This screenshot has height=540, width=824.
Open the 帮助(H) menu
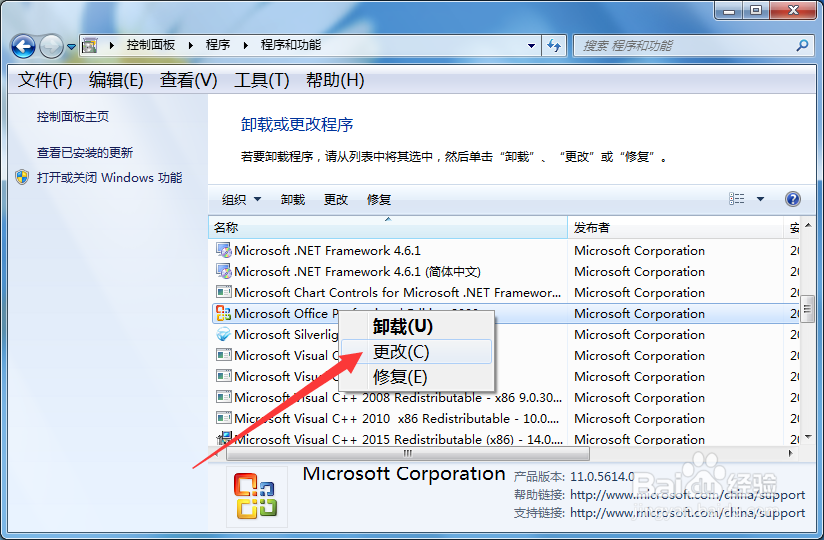[x=335, y=80]
